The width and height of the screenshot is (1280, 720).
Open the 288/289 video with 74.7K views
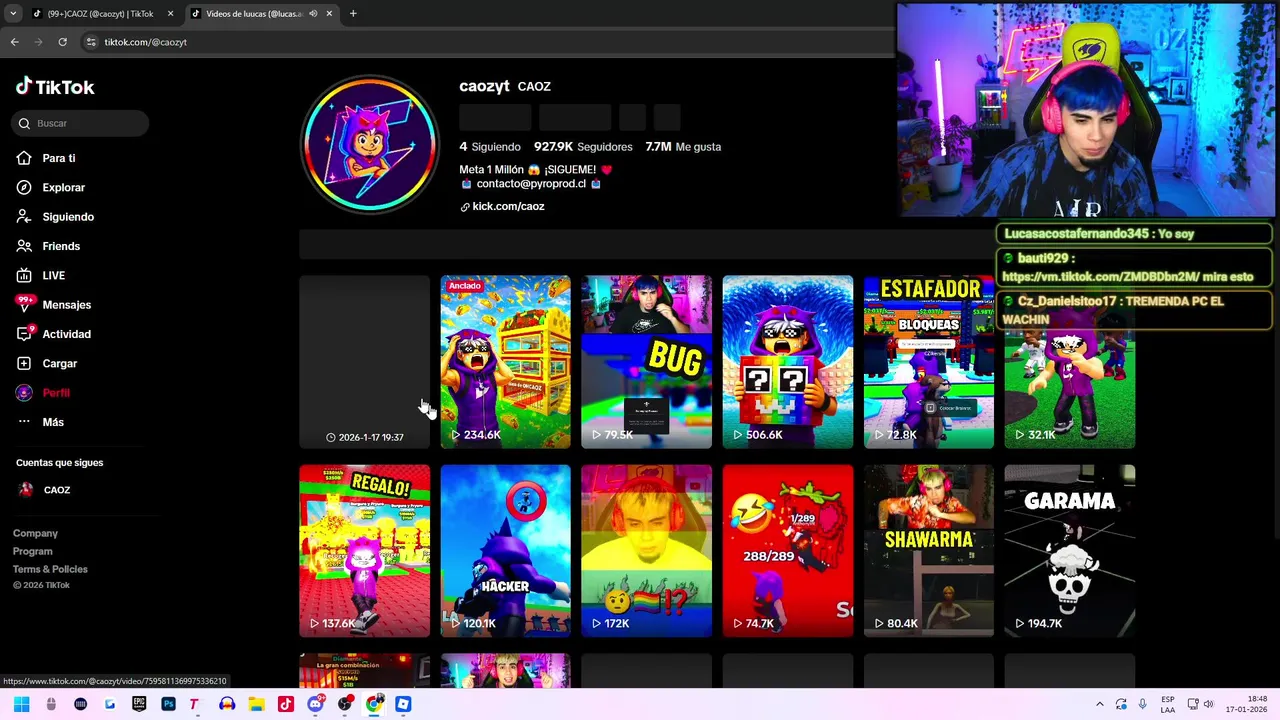coord(788,551)
